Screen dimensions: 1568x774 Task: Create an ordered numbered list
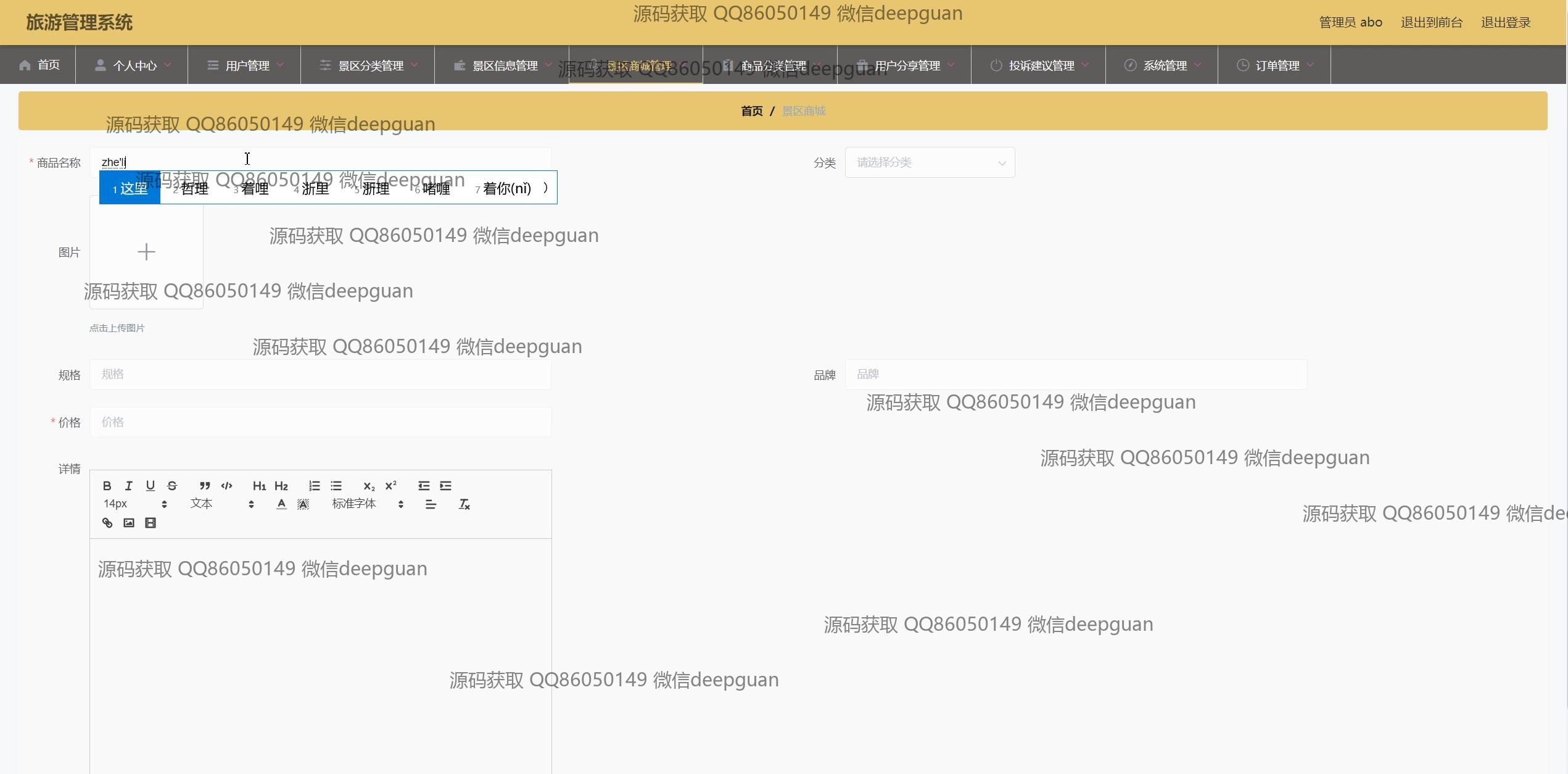tap(314, 486)
